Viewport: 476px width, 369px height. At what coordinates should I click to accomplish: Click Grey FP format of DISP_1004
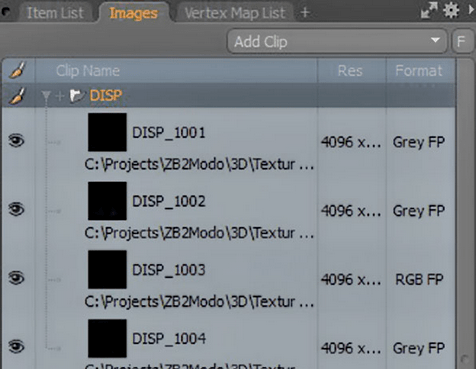tap(419, 348)
